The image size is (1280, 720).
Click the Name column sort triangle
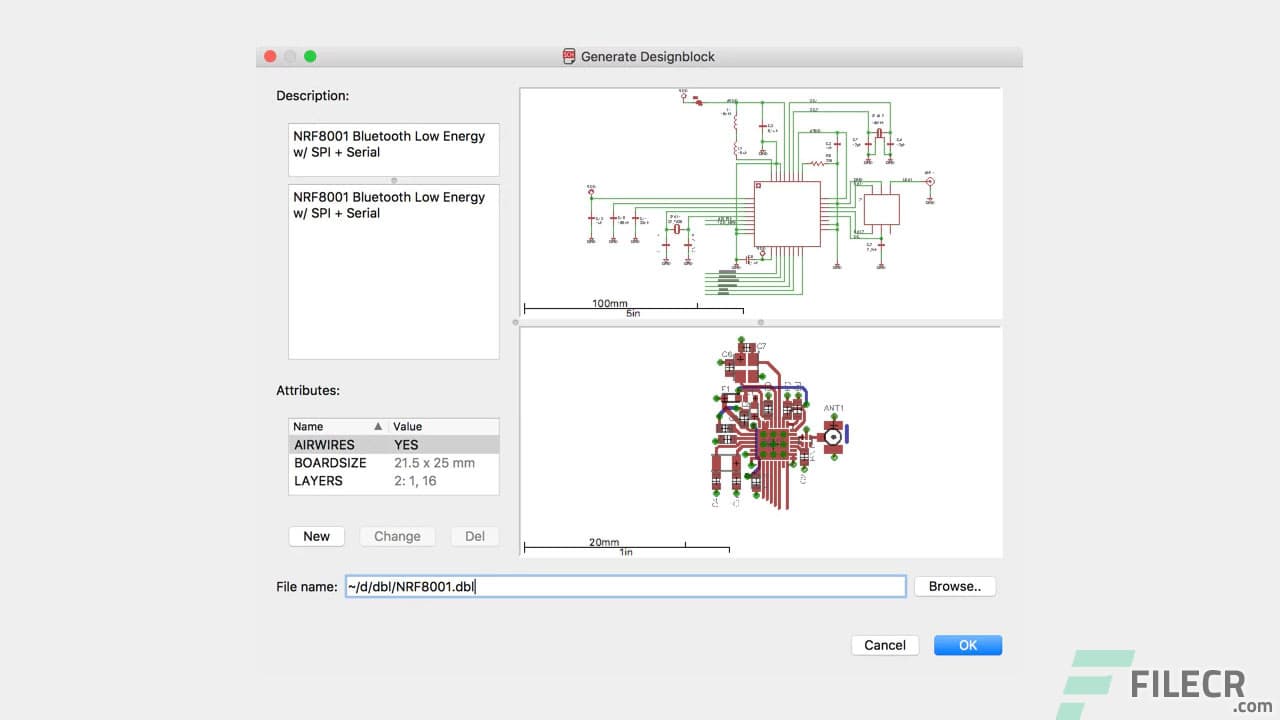tap(380, 426)
